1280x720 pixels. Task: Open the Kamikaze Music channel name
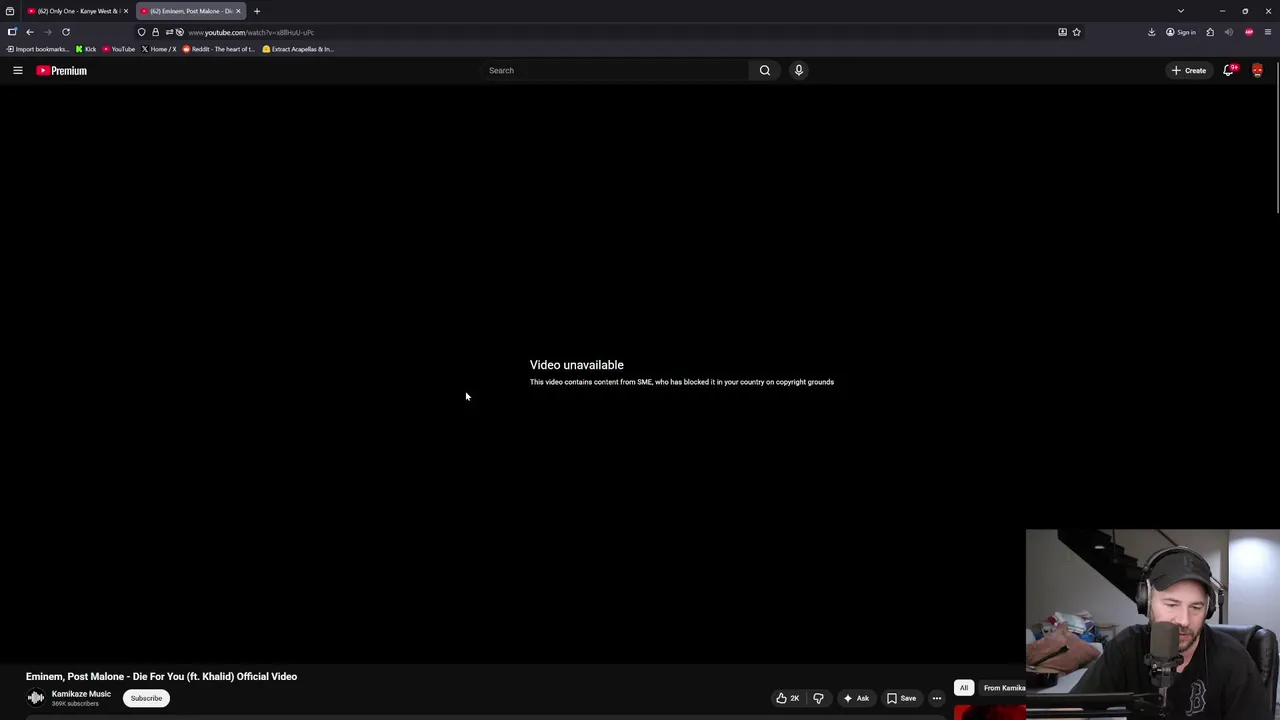pyautogui.click(x=81, y=694)
